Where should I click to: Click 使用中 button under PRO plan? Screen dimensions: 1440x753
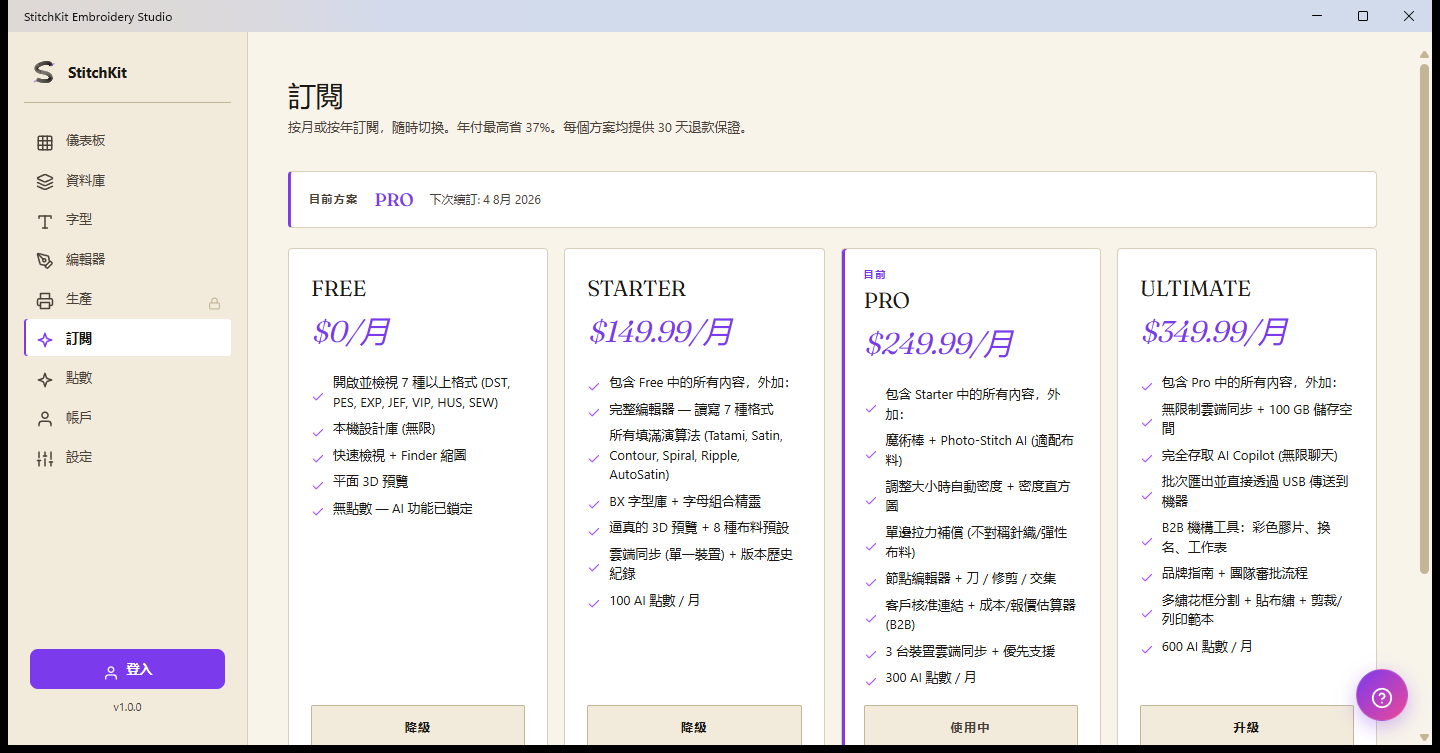pyautogui.click(x=971, y=726)
